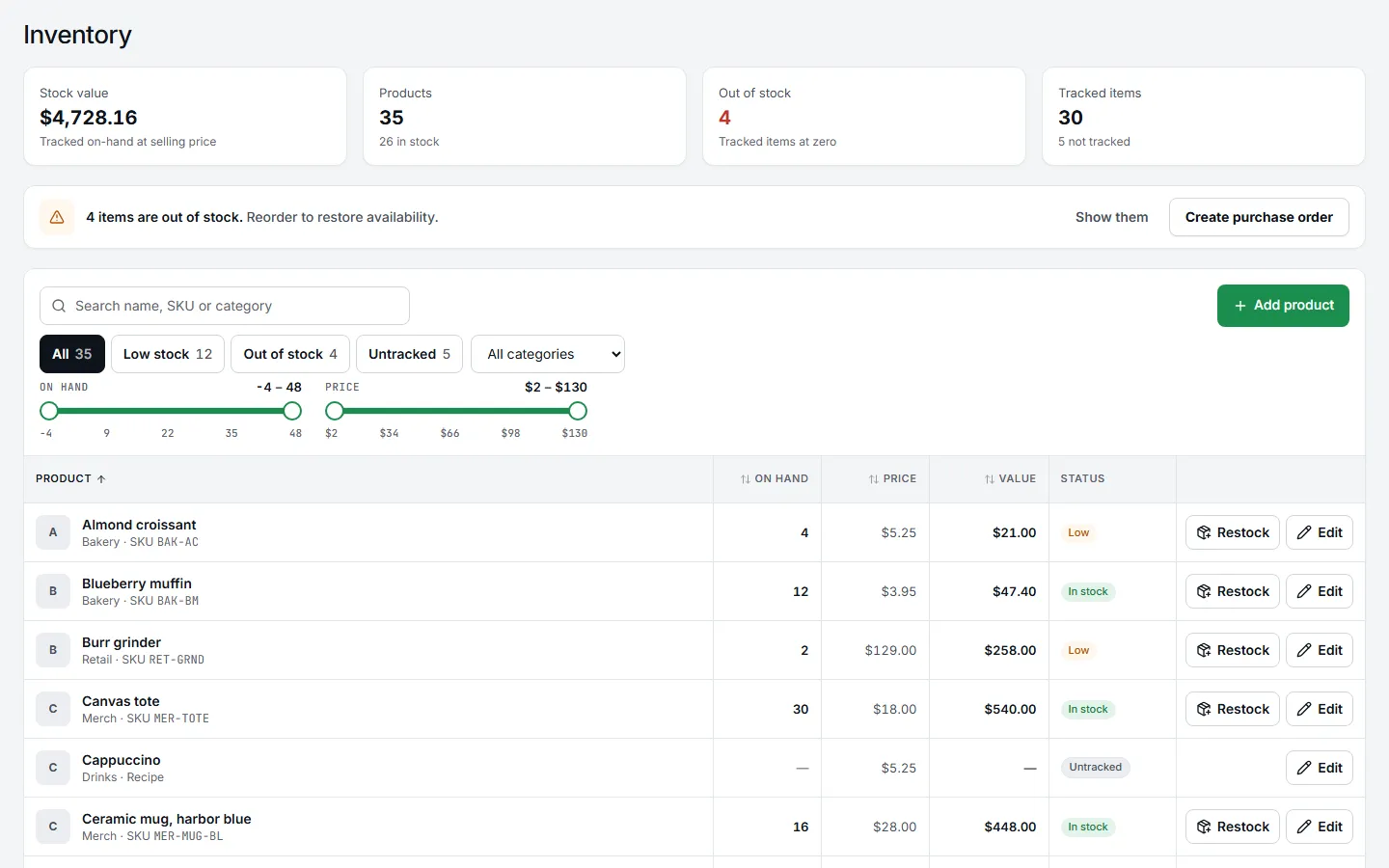Viewport: 1389px width, 868px height.
Task: Open the All categories dropdown
Action: click(548, 354)
